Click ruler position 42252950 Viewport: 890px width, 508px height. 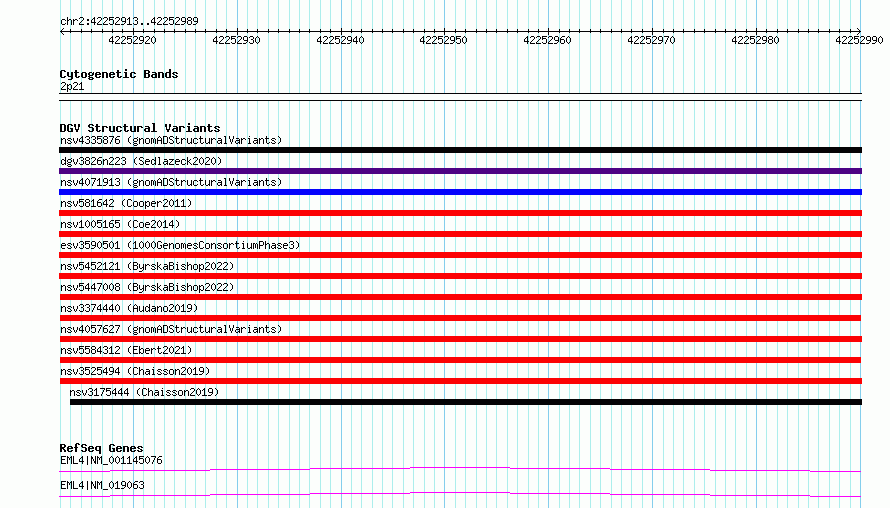click(443, 40)
